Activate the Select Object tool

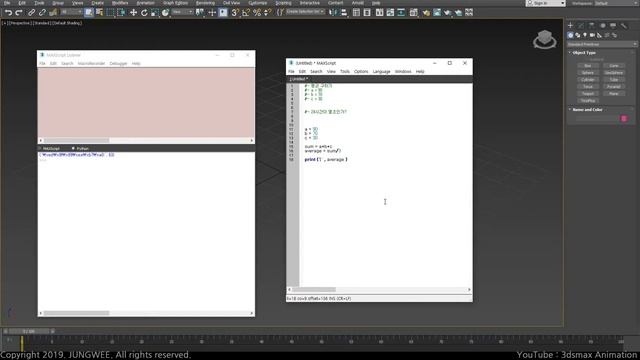(x=89, y=13)
